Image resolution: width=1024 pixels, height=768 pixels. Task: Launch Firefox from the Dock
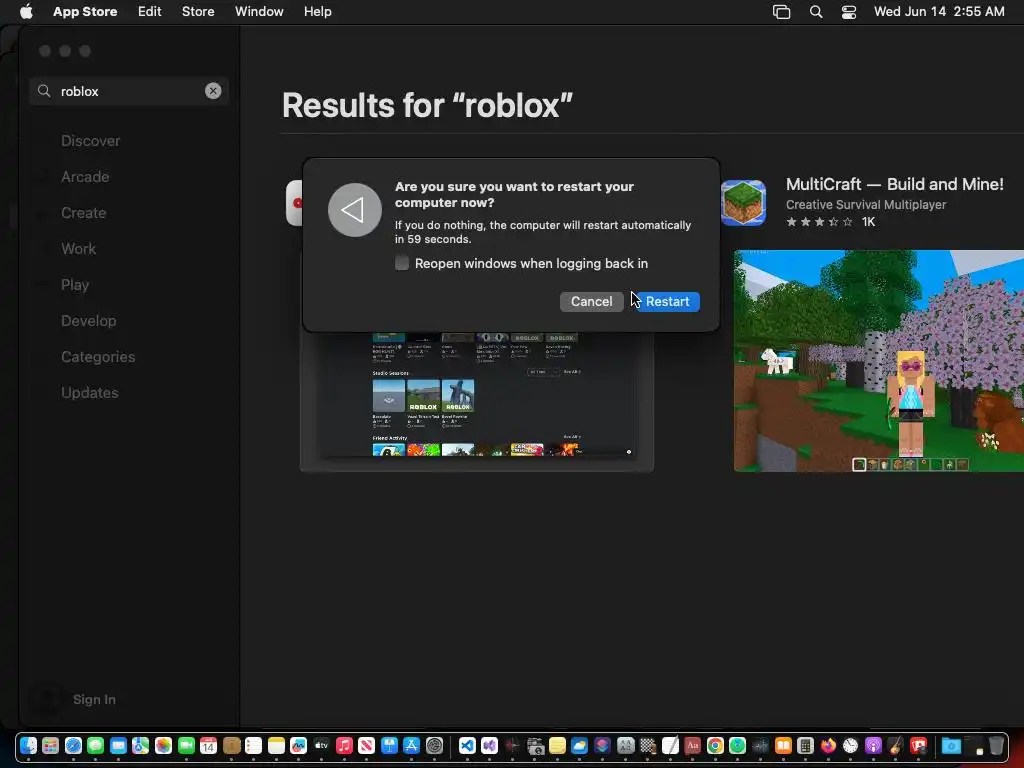tap(828, 745)
